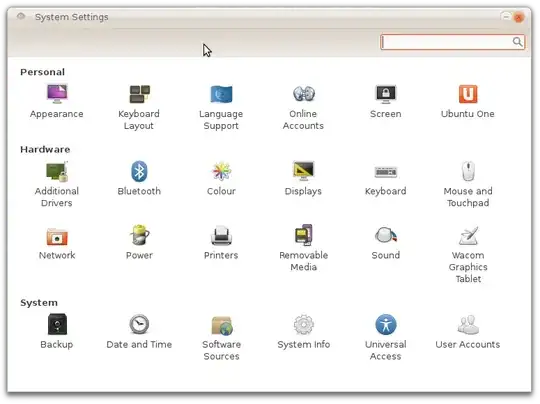540x404 pixels.
Task: Open Mouse and Touchpad icon
Action: coord(468,171)
